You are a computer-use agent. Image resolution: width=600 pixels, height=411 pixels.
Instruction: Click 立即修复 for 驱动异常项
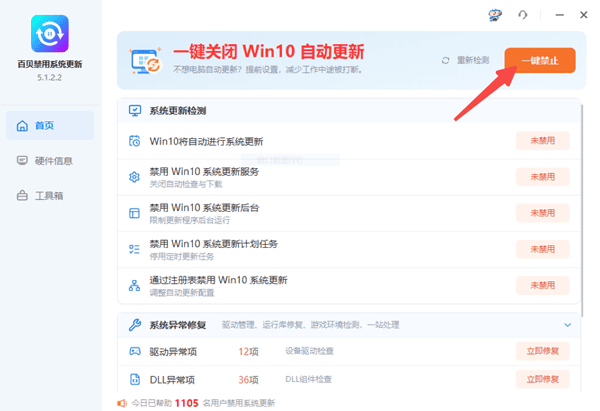[x=543, y=351]
